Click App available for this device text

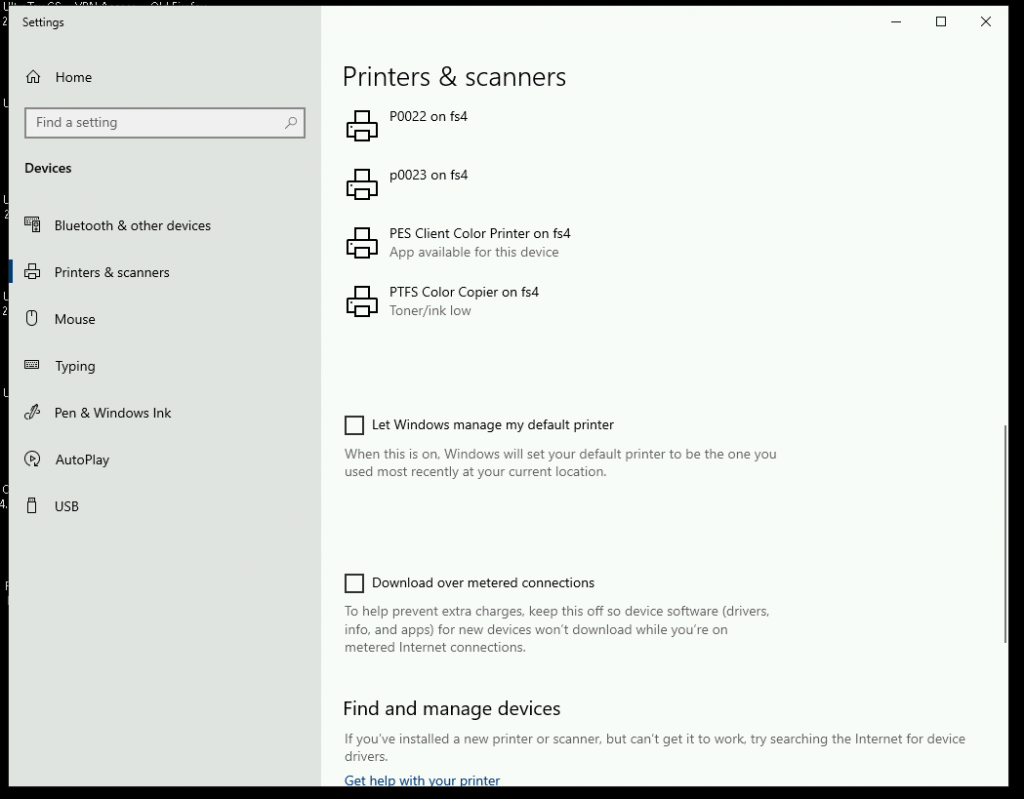[474, 252]
